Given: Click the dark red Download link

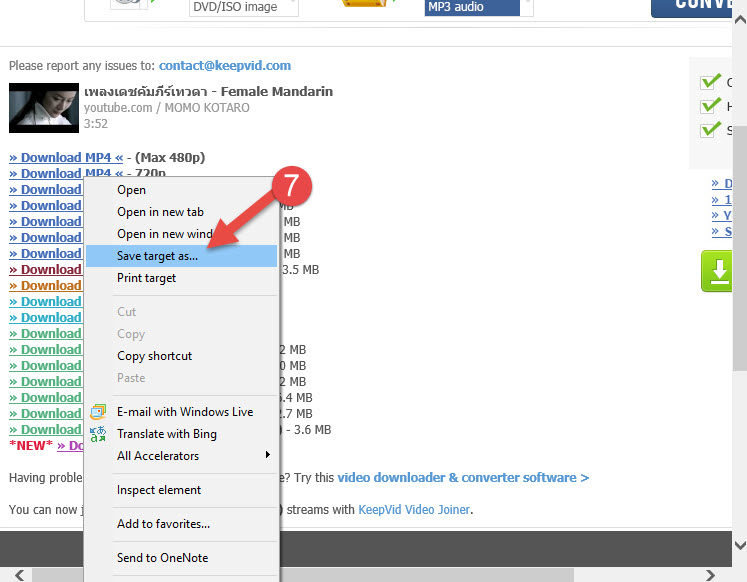Looking at the screenshot, I should (x=46, y=270).
